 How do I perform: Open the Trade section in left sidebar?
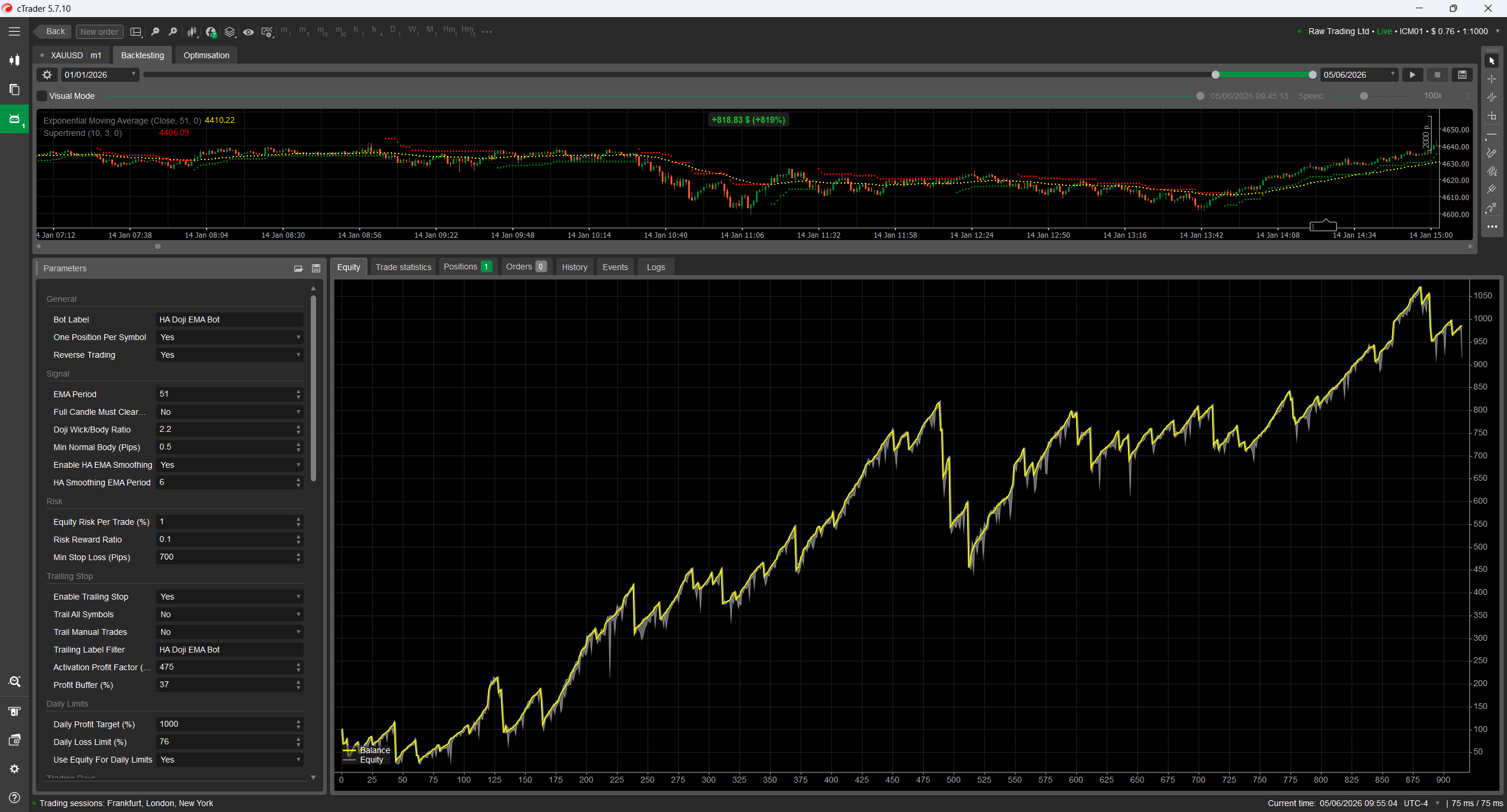14,60
